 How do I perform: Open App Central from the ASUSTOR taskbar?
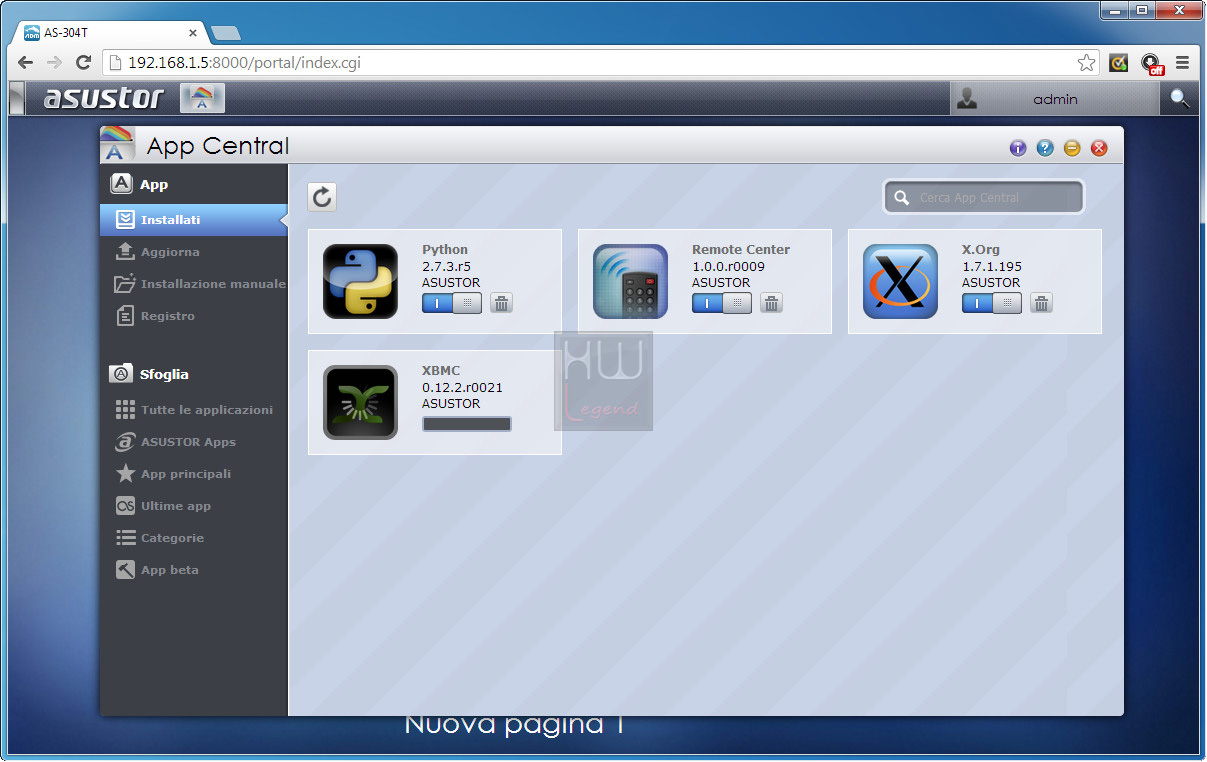[202, 98]
